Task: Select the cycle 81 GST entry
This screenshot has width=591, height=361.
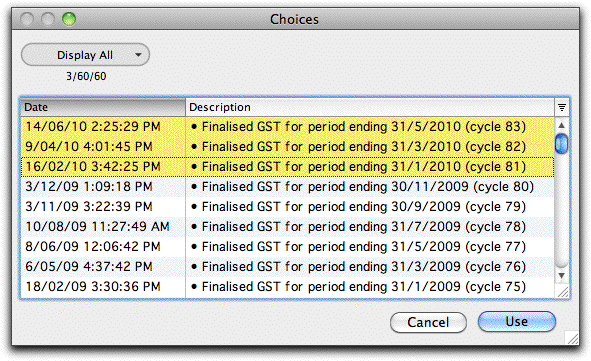Action: tap(288, 167)
